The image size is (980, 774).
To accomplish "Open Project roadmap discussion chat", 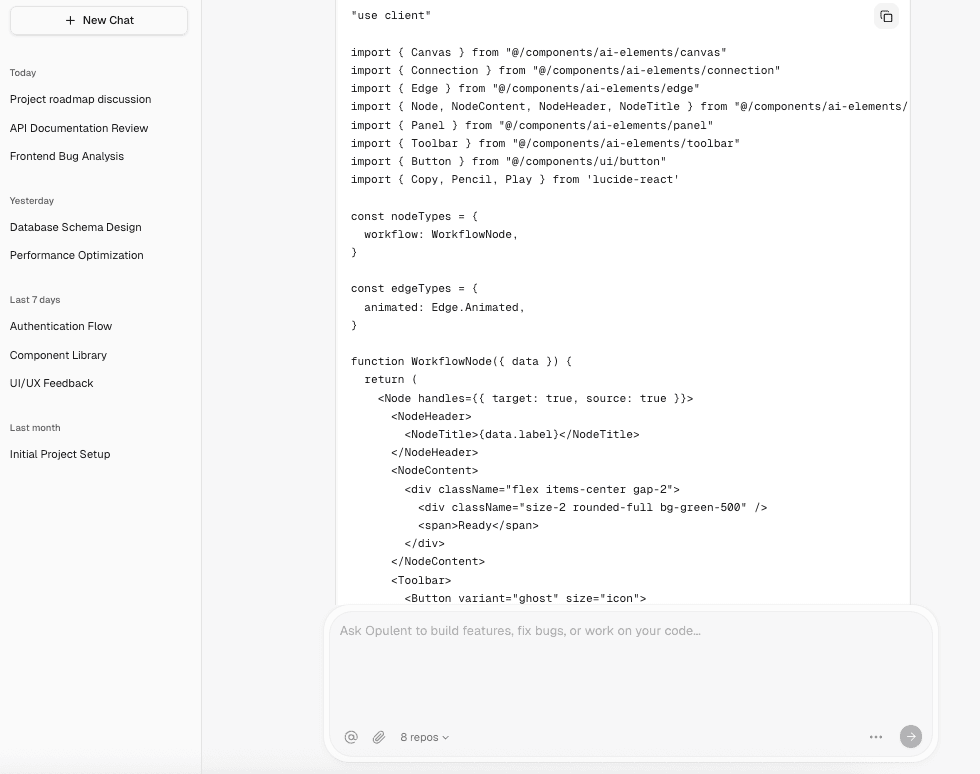I will click(x=80, y=99).
